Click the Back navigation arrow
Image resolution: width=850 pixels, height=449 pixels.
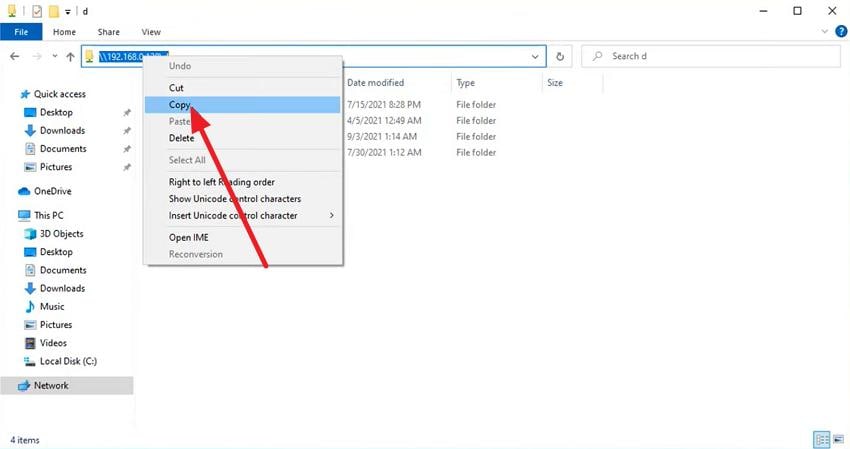(x=15, y=56)
